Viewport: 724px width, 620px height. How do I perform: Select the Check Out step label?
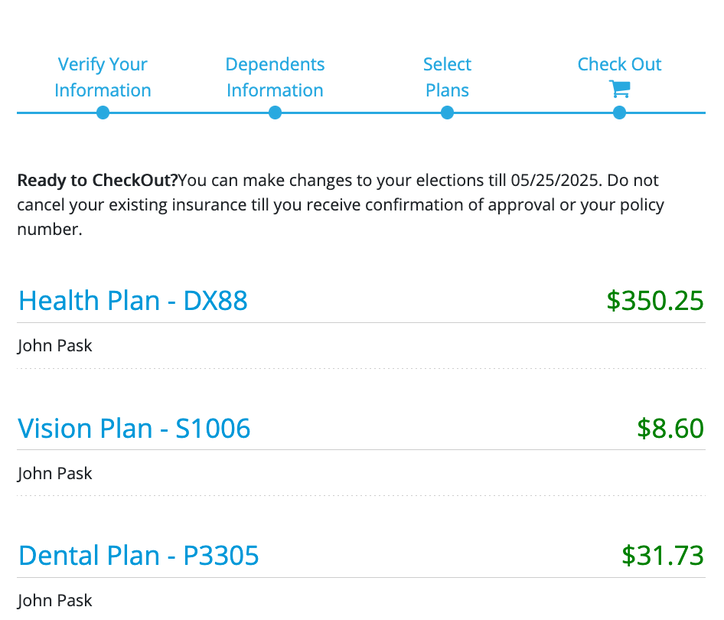click(619, 64)
